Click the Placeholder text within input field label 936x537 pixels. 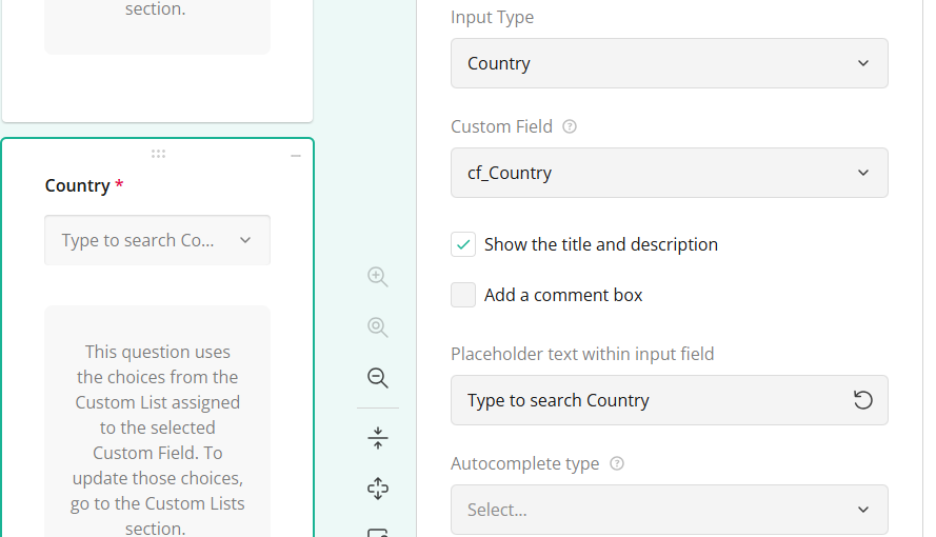coord(582,354)
